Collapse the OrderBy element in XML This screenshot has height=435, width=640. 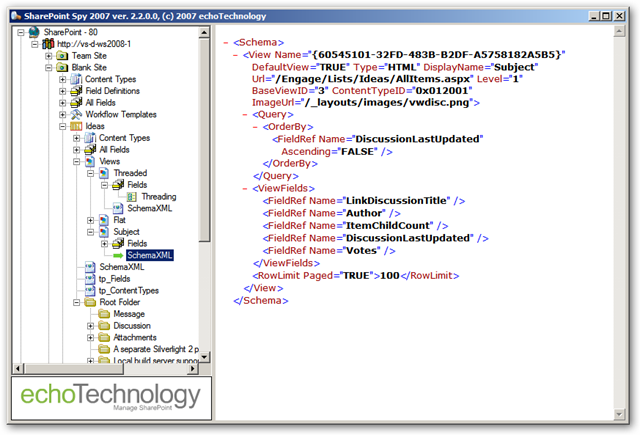point(255,127)
